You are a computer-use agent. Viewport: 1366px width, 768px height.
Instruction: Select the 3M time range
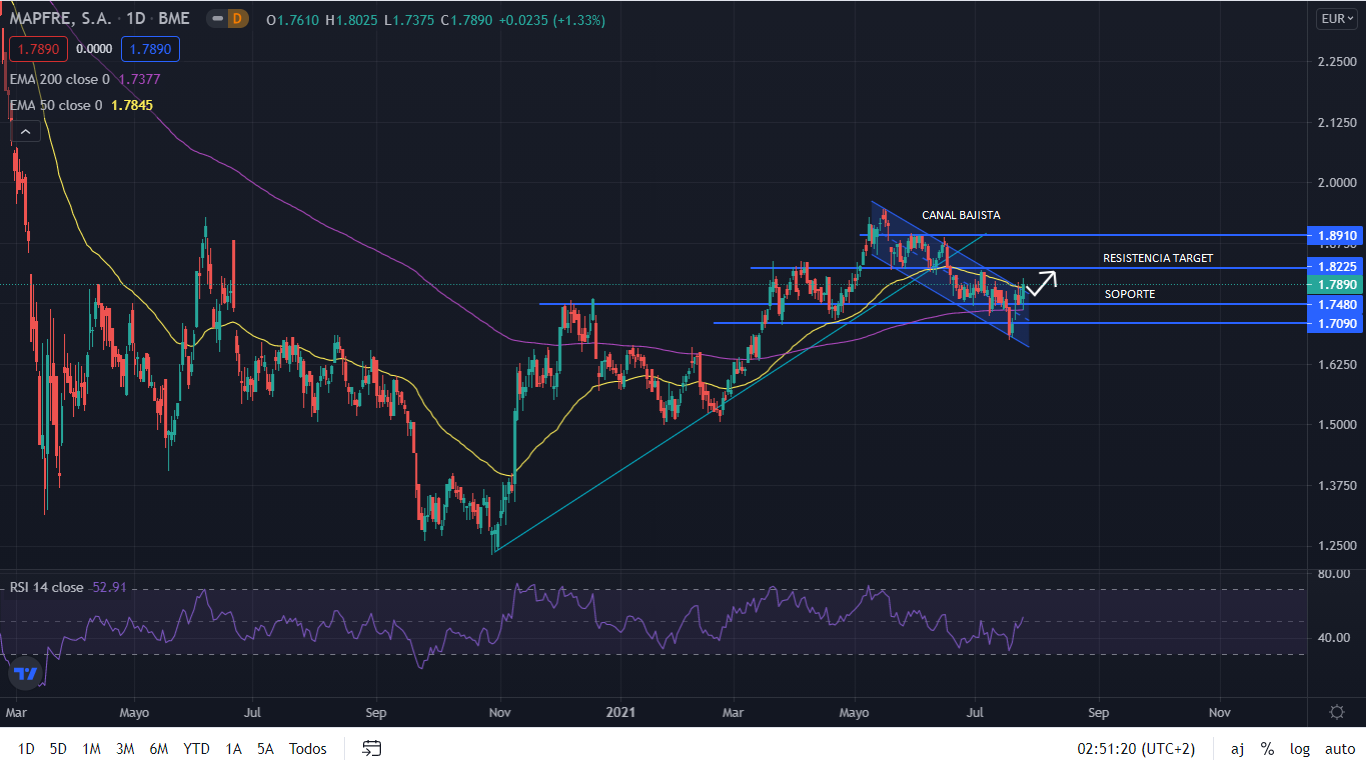[x=125, y=748]
